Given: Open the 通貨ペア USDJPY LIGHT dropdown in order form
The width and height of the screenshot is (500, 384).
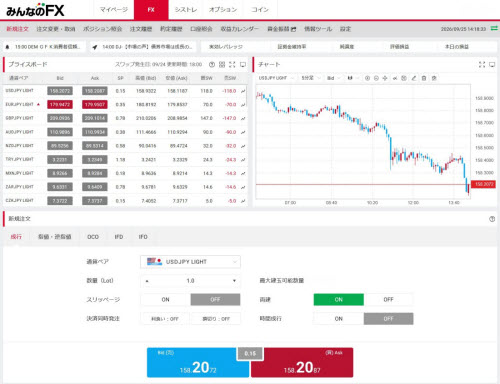Looking at the screenshot, I should point(190,262).
